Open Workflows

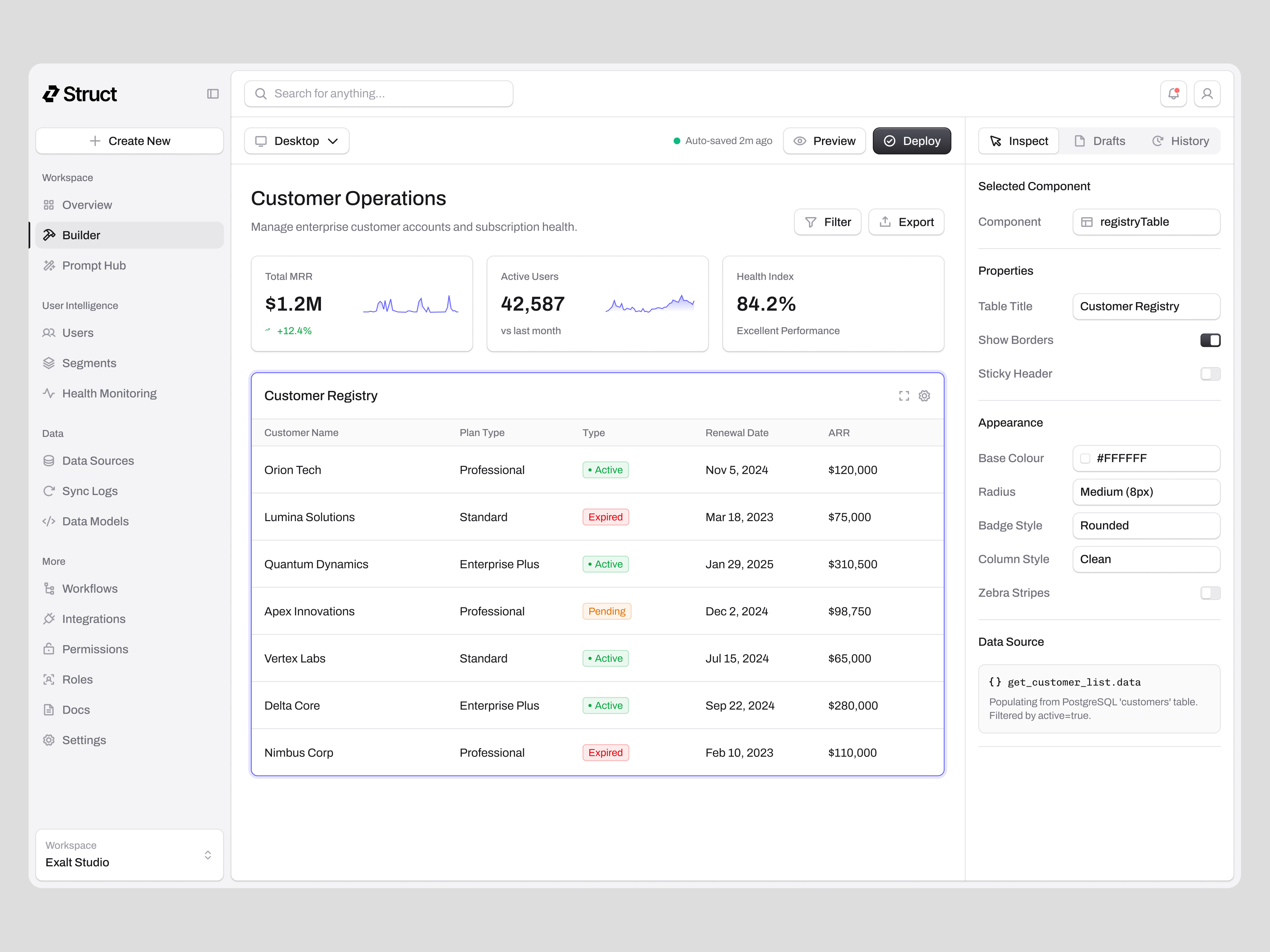point(130,589)
